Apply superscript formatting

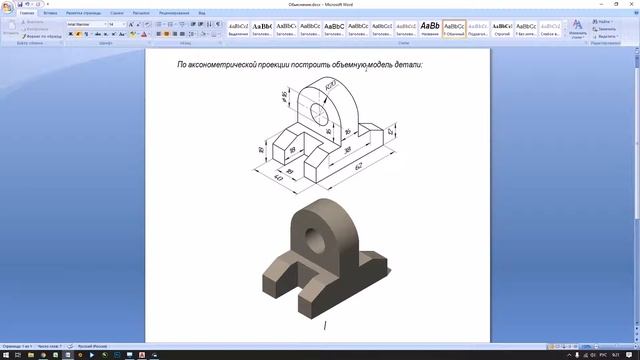113,34
